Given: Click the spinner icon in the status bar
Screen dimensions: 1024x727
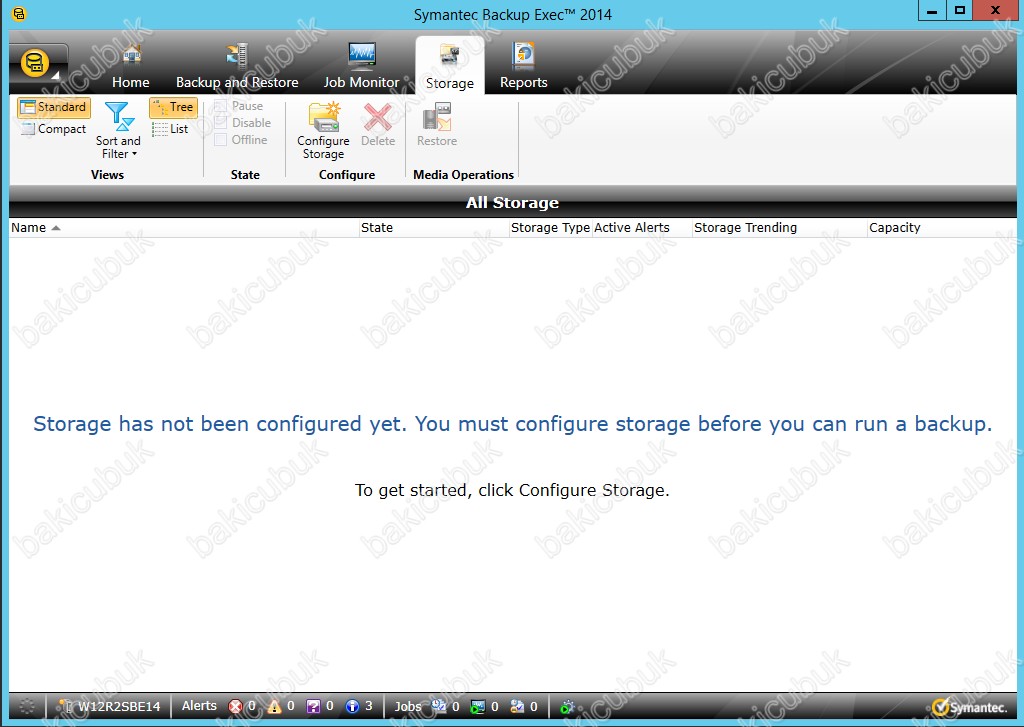Looking at the screenshot, I should click(27, 706).
